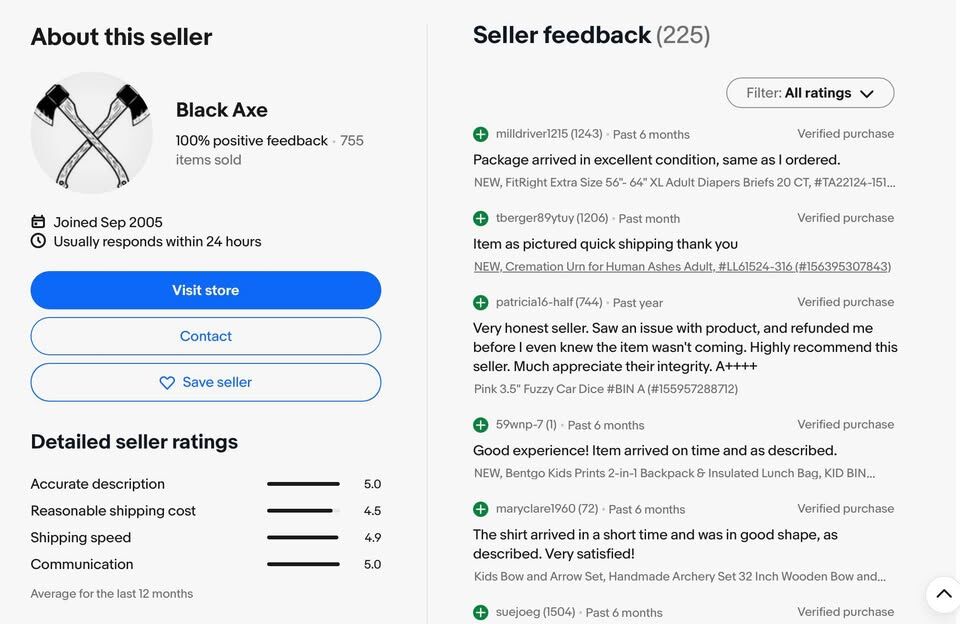The width and height of the screenshot is (960, 624).
Task: Click the Shipping speed rating bar
Action: pos(303,538)
